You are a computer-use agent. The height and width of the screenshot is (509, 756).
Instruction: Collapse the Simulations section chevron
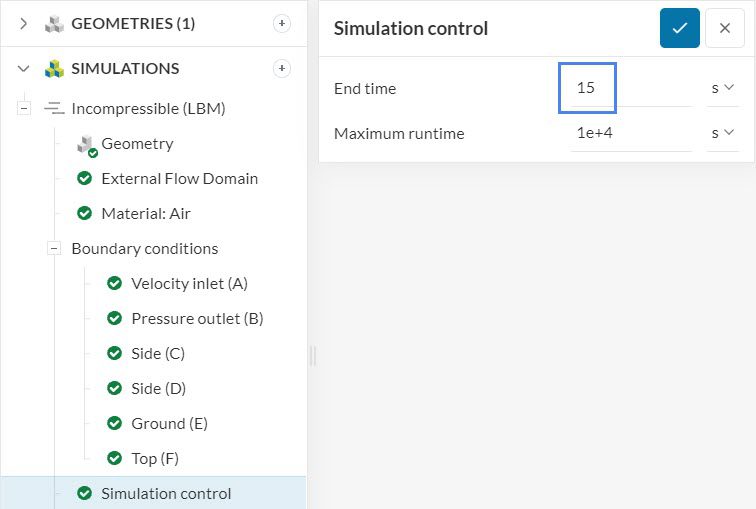[24, 68]
